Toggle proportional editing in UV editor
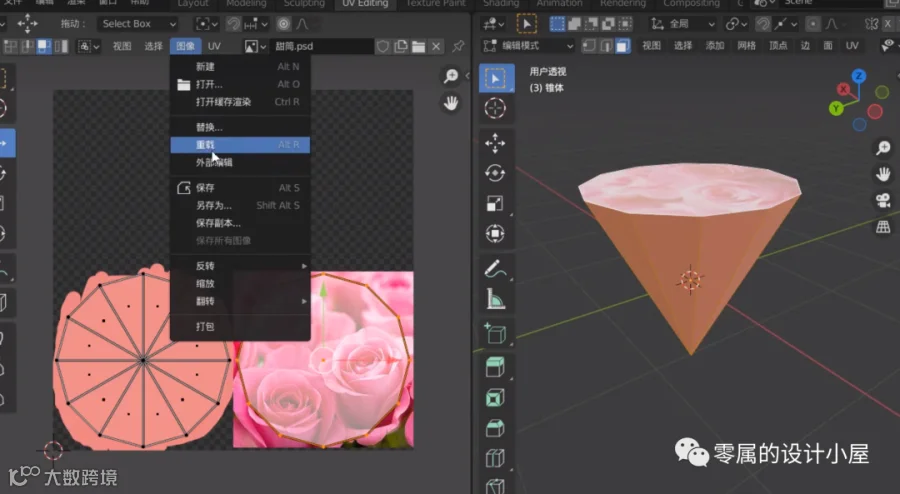Image resolution: width=900 pixels, height=494 pixels. coord(284,24)
